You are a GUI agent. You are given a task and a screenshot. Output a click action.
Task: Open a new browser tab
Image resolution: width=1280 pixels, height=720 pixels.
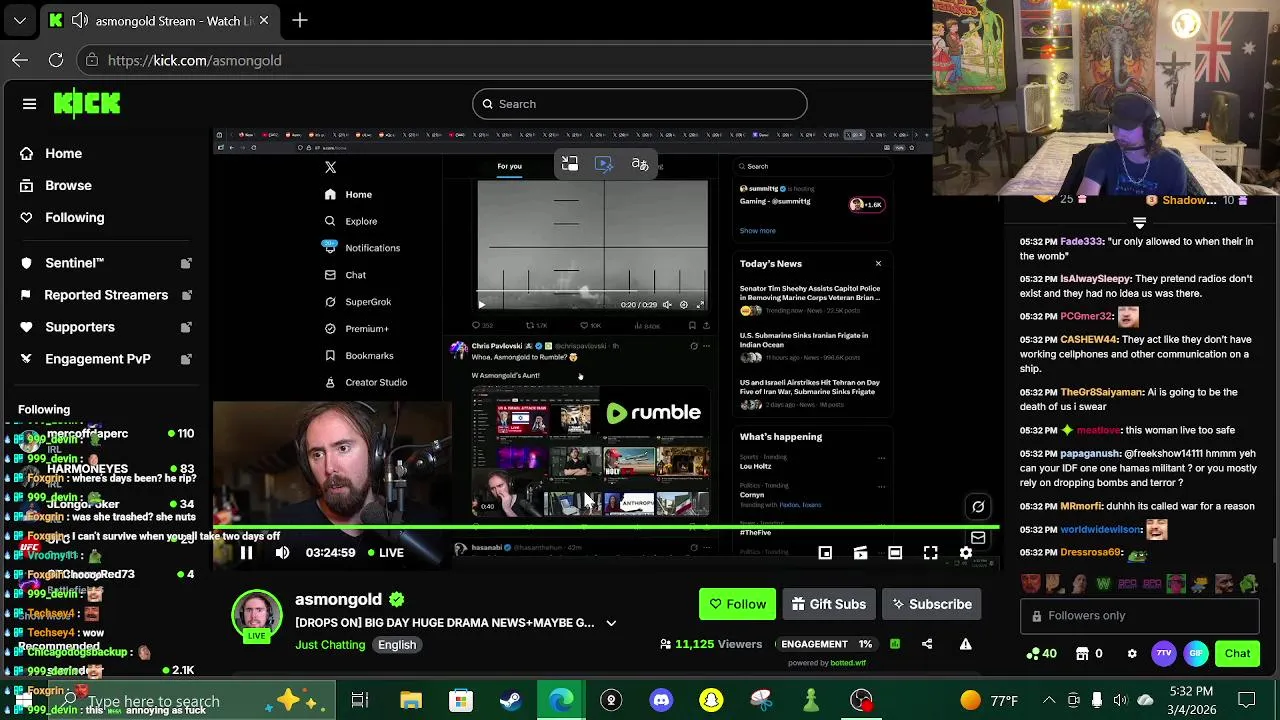[300, 20]
